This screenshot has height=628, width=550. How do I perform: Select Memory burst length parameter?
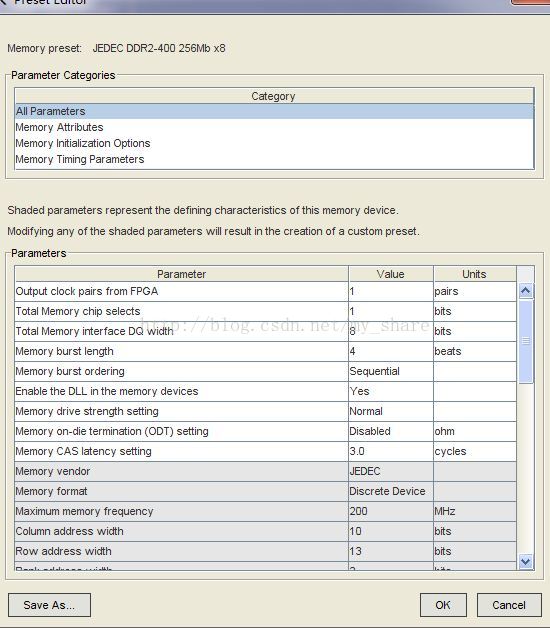181,352
